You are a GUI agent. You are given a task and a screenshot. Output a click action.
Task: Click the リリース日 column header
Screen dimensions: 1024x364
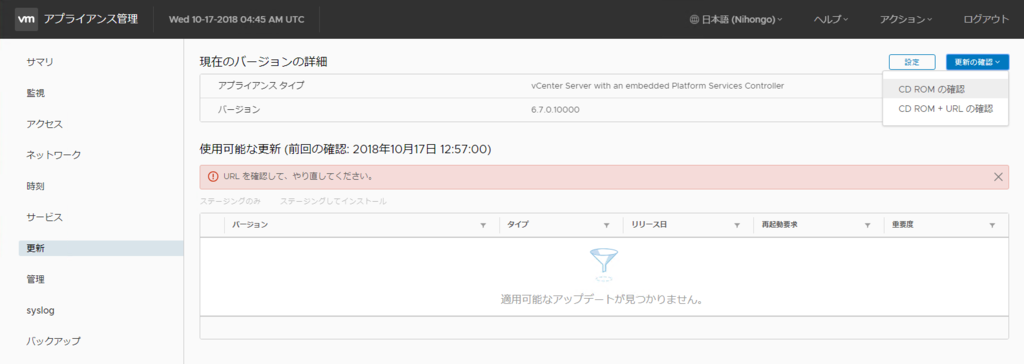pyautogui.click(x=648, y=225)
